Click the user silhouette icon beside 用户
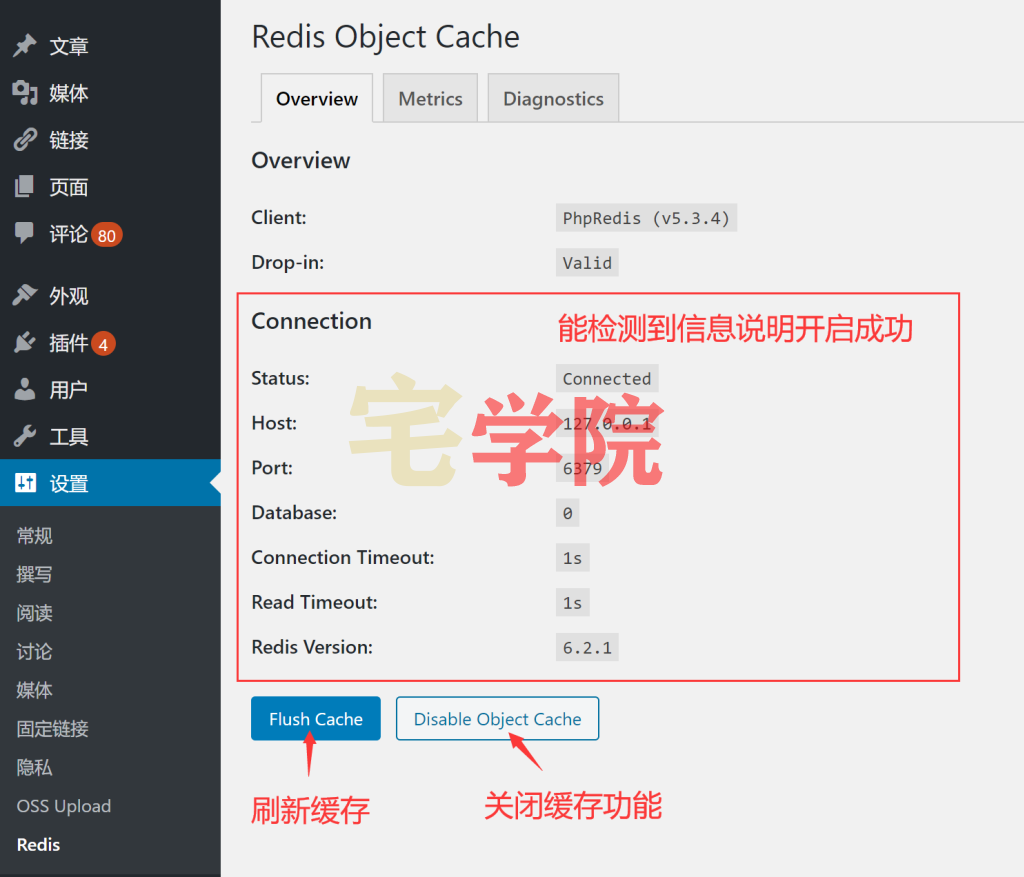 pos(25,389)
